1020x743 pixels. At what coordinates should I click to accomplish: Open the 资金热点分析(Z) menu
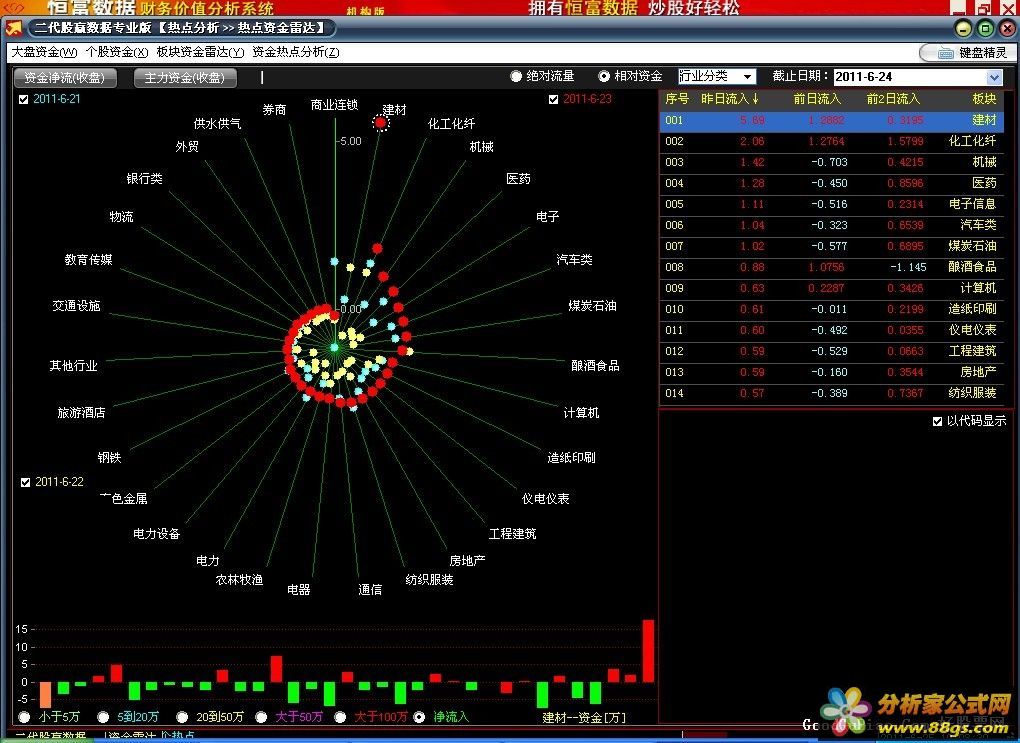pyautogui.click(x=296, y=52)
